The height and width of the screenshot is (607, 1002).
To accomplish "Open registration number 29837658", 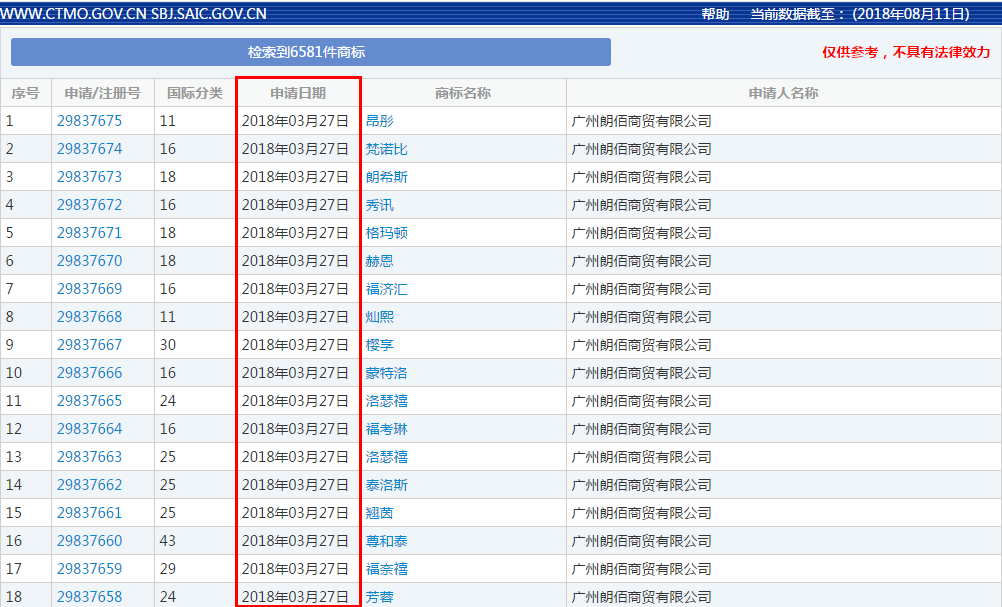I will pyautogui.click(x=89, y=597).
